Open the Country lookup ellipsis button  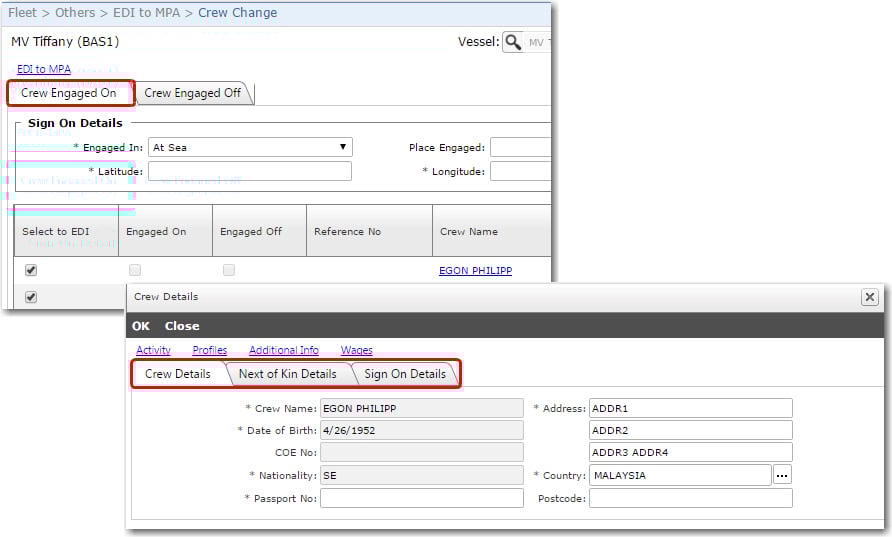point(782,475)
